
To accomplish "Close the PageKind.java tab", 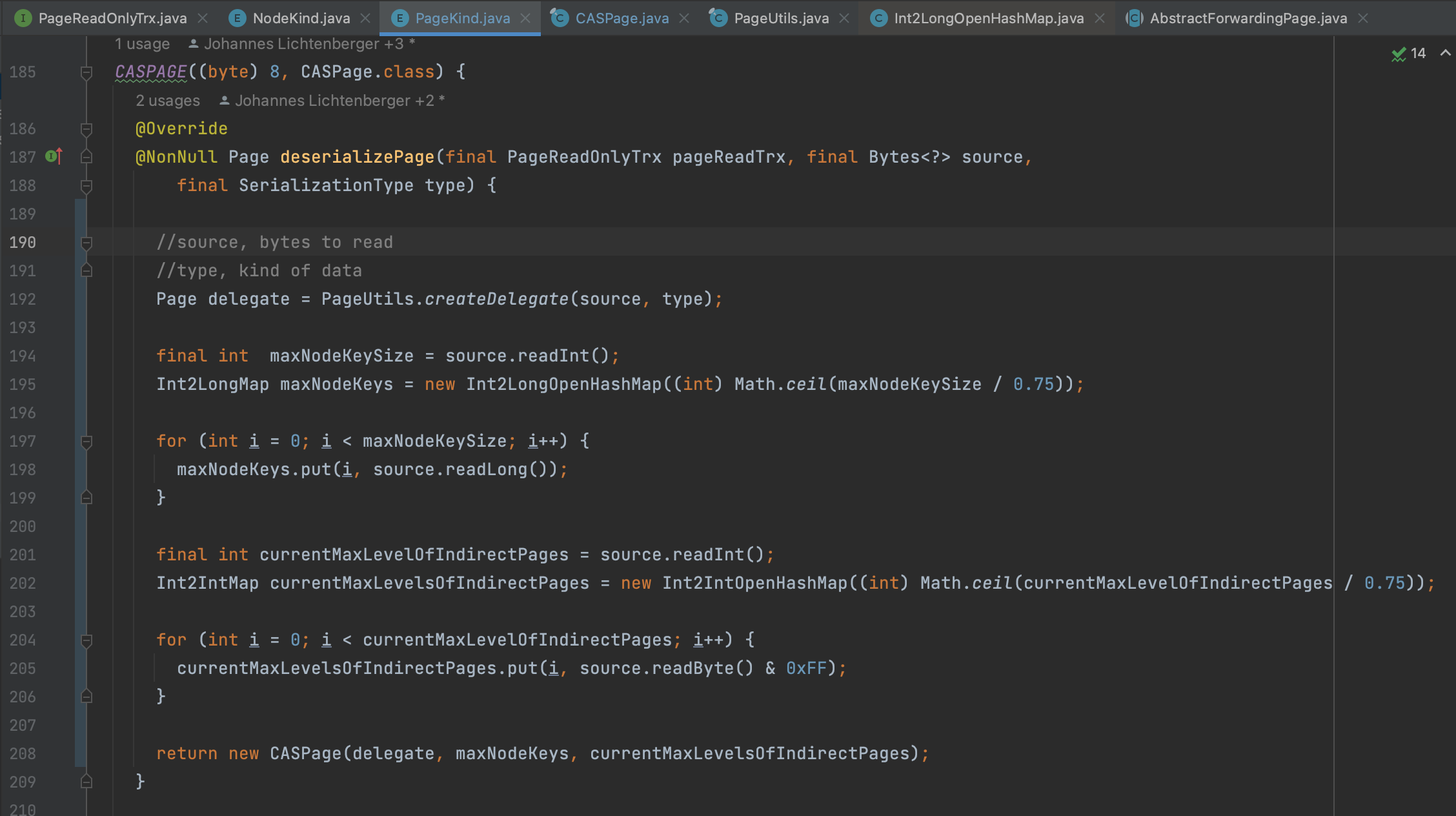I will (525, 18).
